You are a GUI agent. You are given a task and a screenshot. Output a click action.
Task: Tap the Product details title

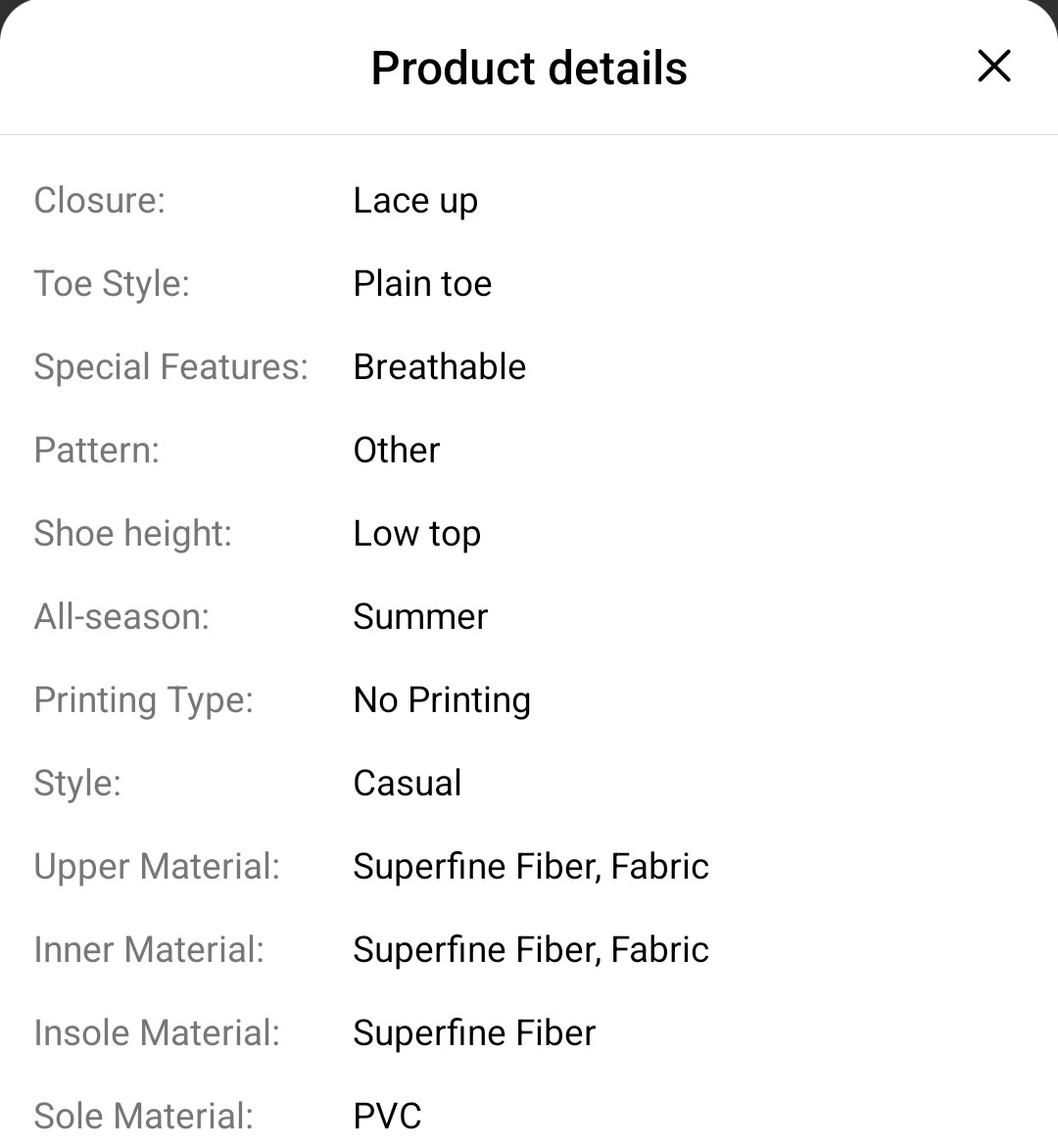click(529, 69)
